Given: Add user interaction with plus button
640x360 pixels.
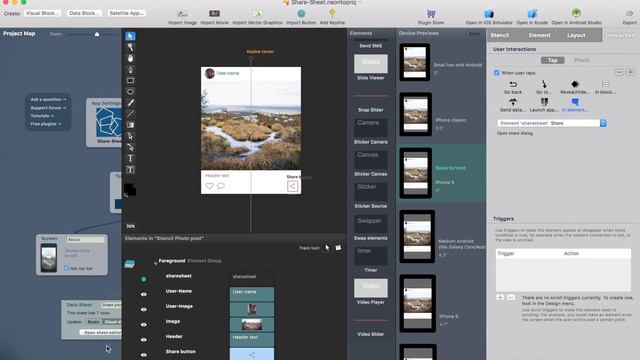Looking at the screenshot, I should pyautogui.click(x=631, y=72).
